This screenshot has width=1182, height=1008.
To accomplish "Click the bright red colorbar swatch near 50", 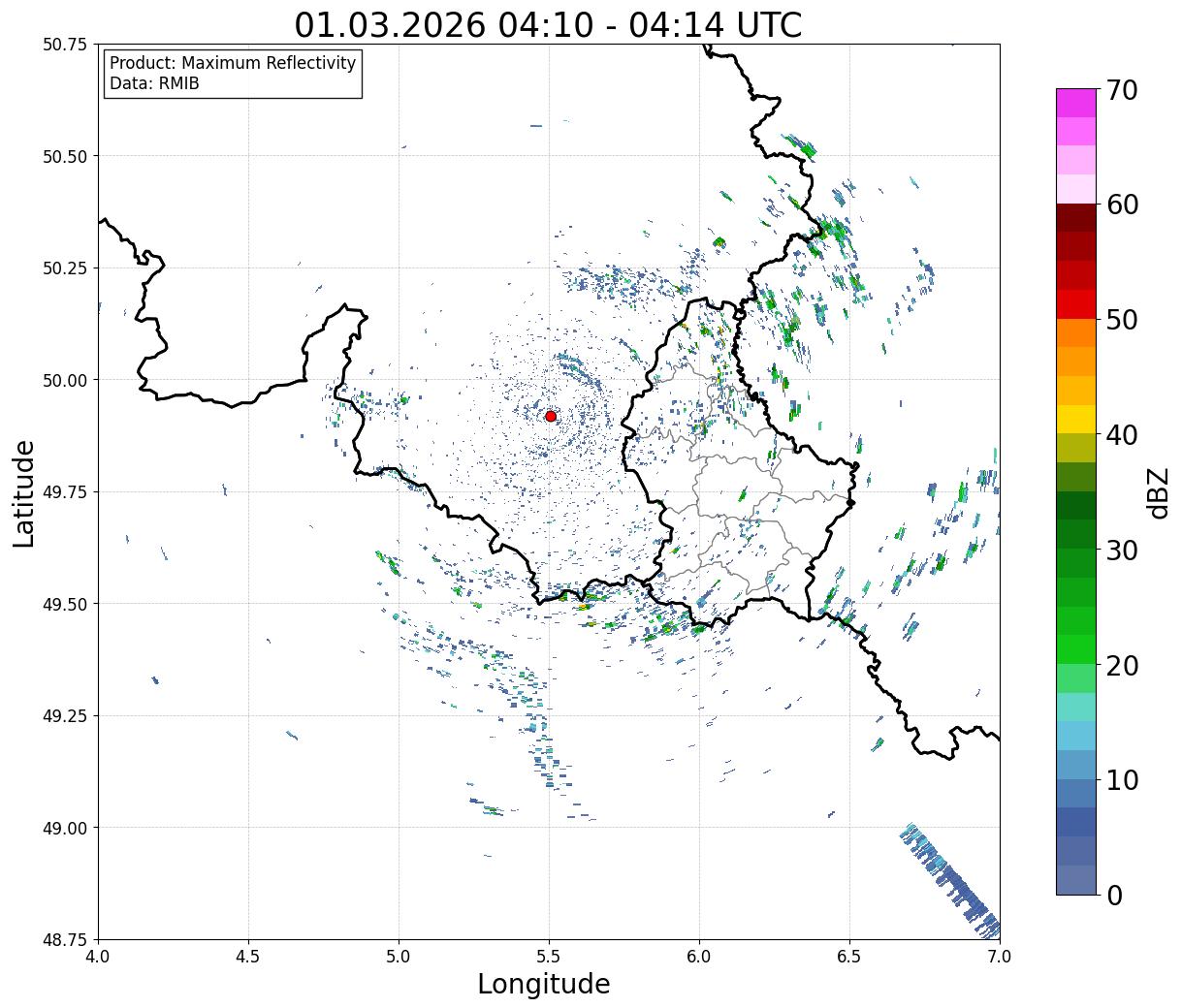I will pos(1076,304).
